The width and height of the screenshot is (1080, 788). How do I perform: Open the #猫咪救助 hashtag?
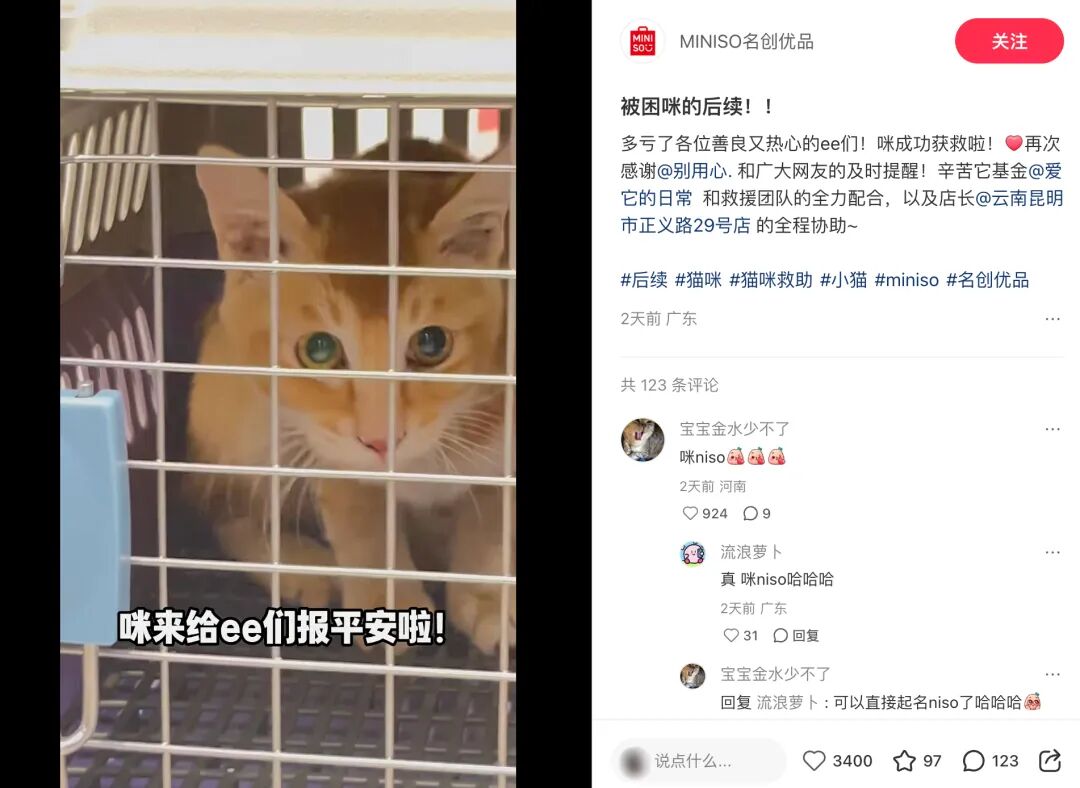[771, 280]
